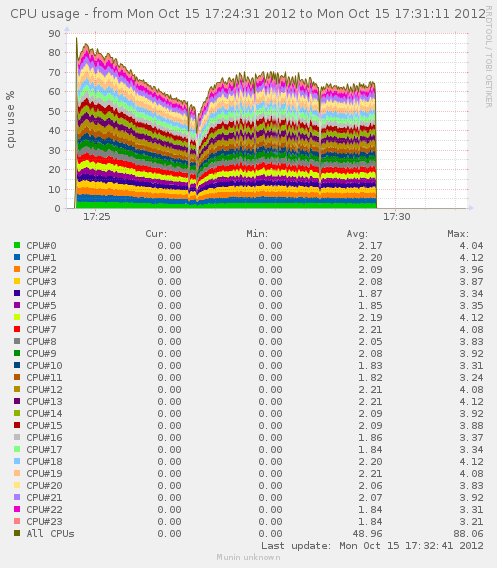The image size is (497, 568).
Task: Click the 17:25 time axis label
Action: [97, 217]
